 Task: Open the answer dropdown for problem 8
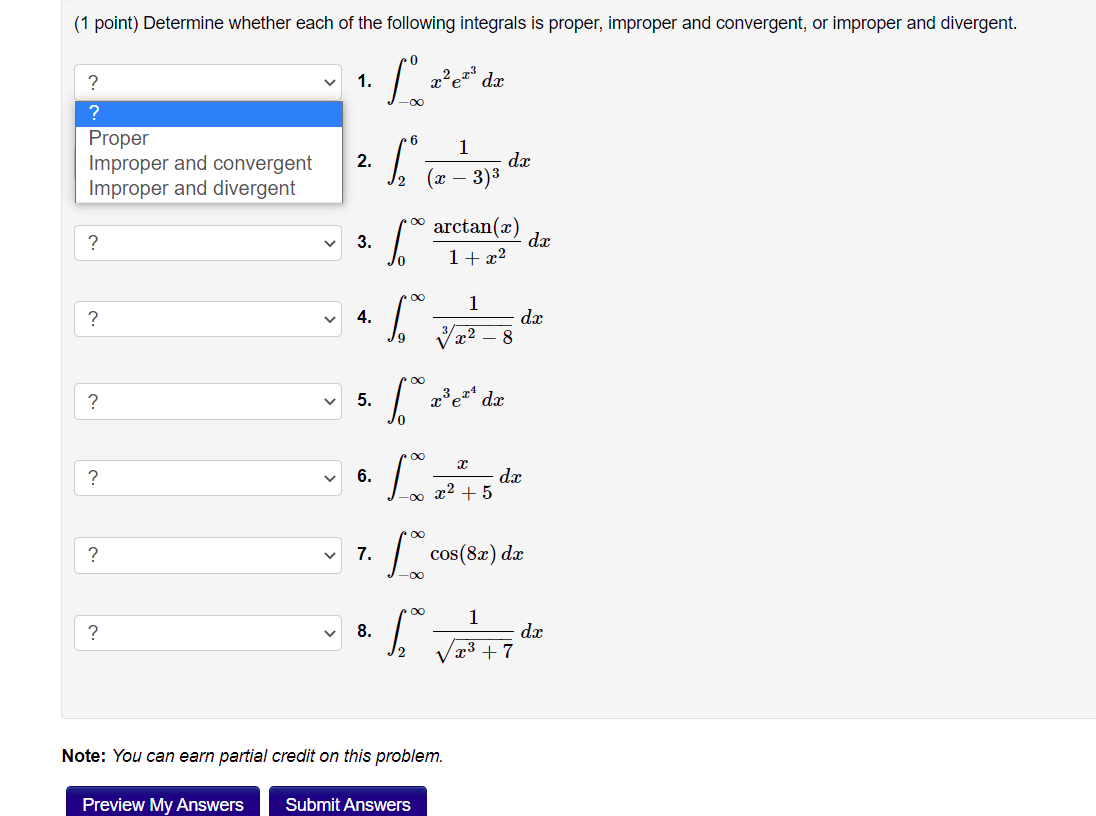(207, 632)
